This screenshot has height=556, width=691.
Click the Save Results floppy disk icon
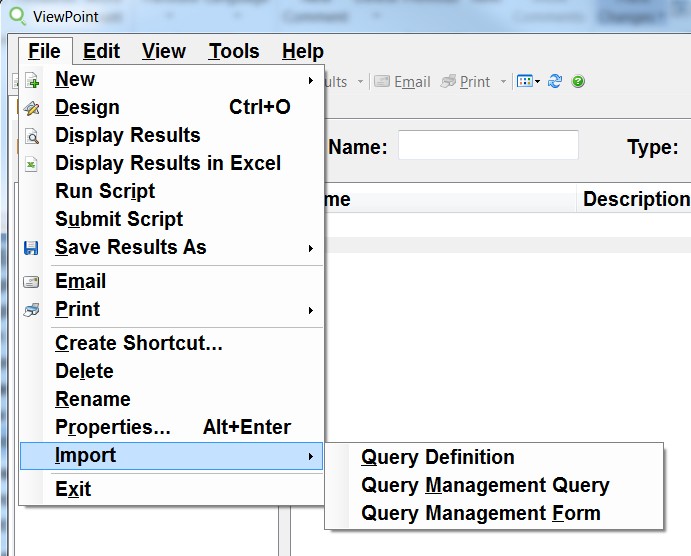coord(31,248)
